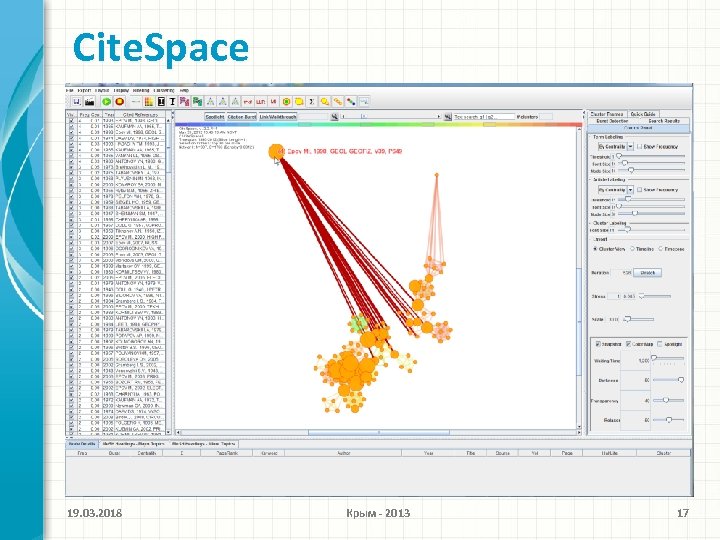Click the bold black-boxed I text icon
This screenshot has height=540, width=720.
point(161,101)
